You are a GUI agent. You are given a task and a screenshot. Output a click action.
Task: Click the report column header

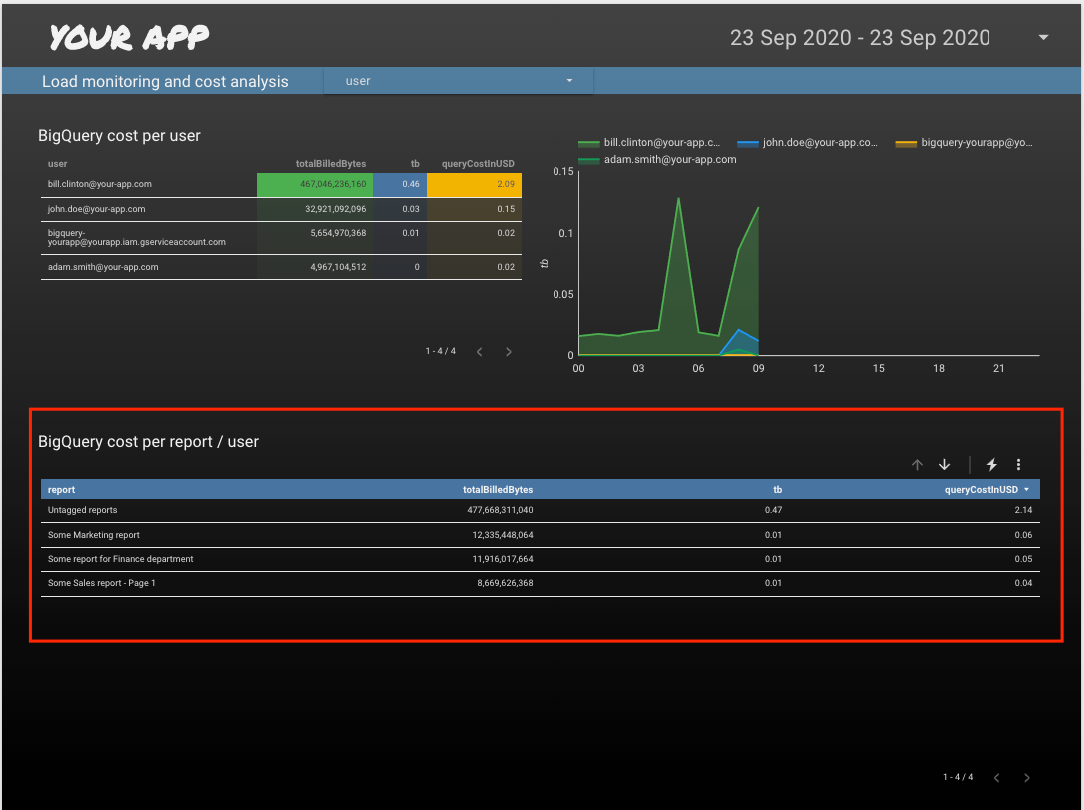62,490
